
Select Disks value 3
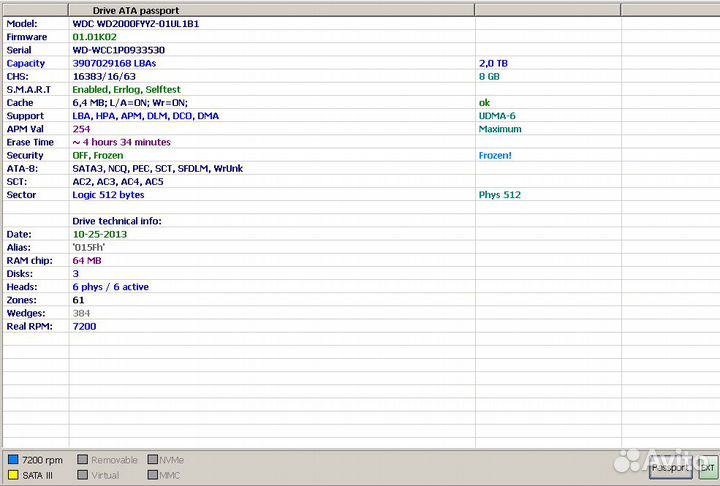click(x=76, y=274)
